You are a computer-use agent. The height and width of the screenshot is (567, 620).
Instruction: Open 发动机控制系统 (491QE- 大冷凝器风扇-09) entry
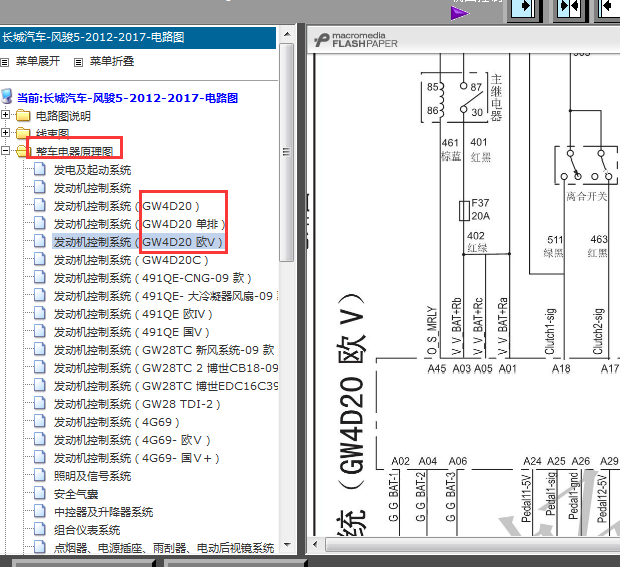pyautogui.click(x=166, y=296)
